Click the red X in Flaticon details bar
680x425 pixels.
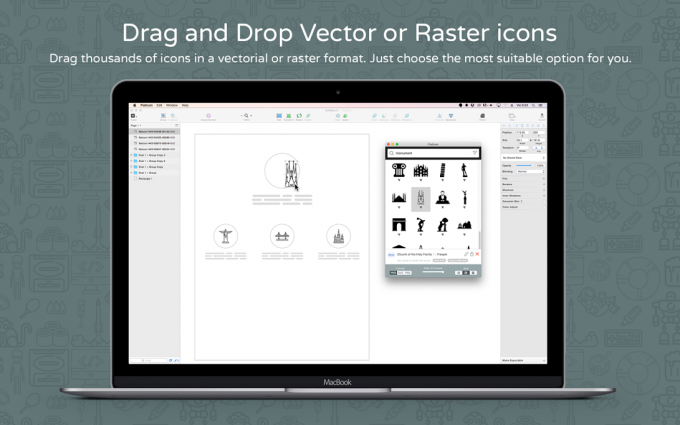click(477, 254)
